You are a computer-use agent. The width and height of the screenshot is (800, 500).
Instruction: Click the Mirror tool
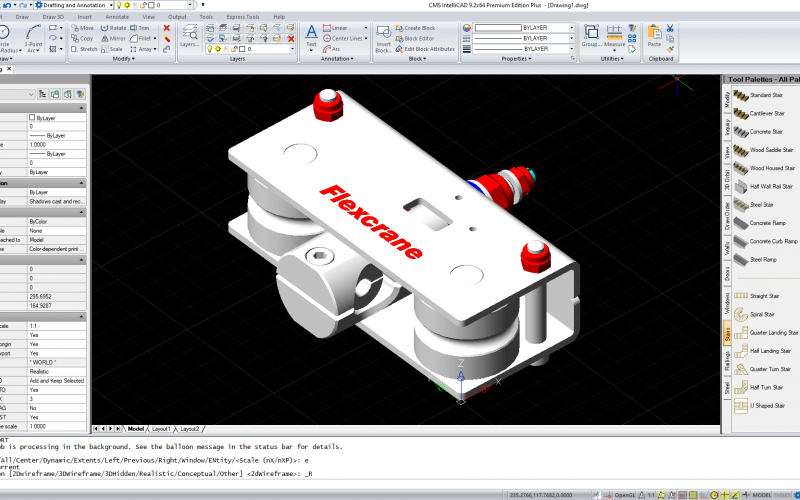pos(112,38)
